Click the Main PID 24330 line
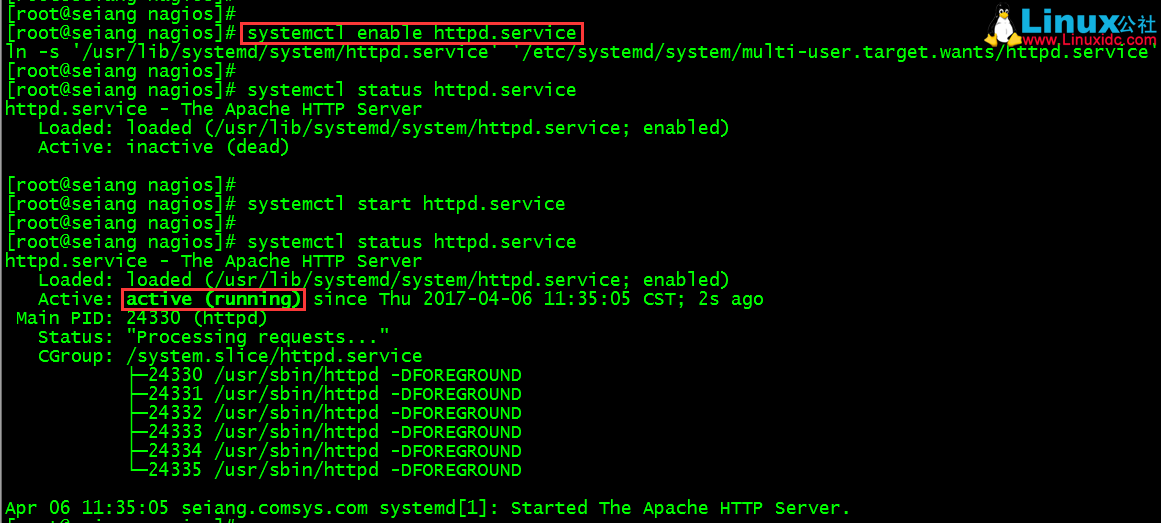The height and width of the screenshot is (523, 1161). [142, 318]
